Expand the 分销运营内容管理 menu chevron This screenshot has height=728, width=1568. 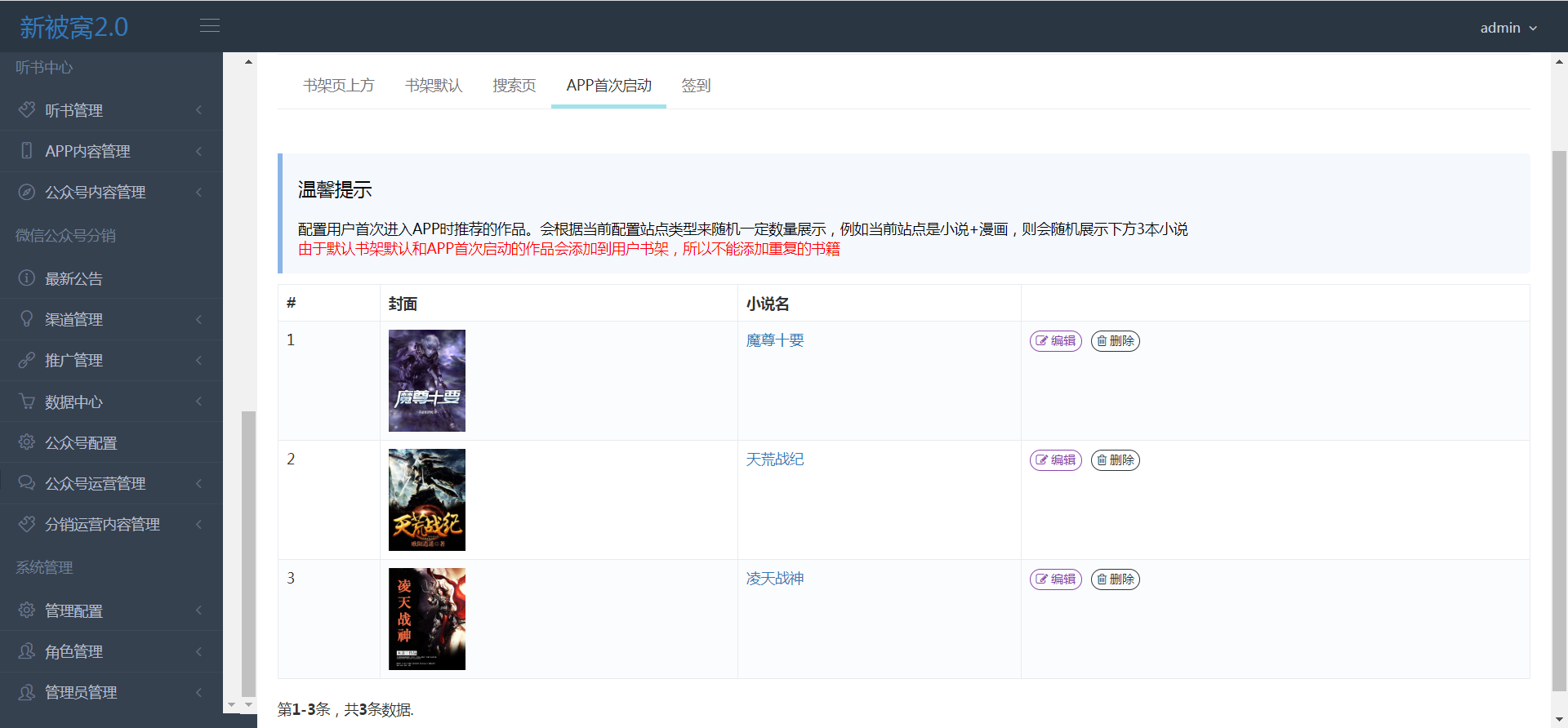pyautogui.click(x=198, y=524)
